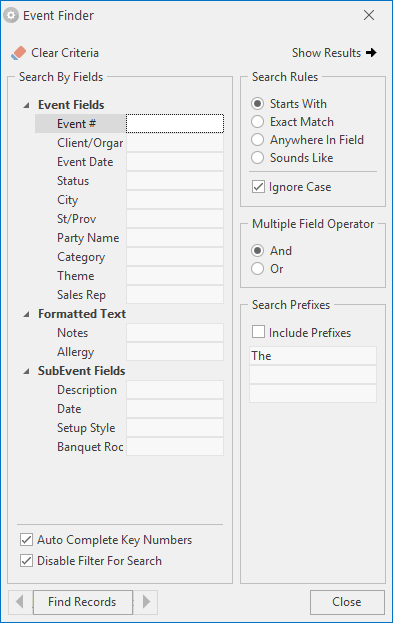This screenshot has height=623, width=393.
Task: Click the Event Finder gear icon
Action: point(11,15)
